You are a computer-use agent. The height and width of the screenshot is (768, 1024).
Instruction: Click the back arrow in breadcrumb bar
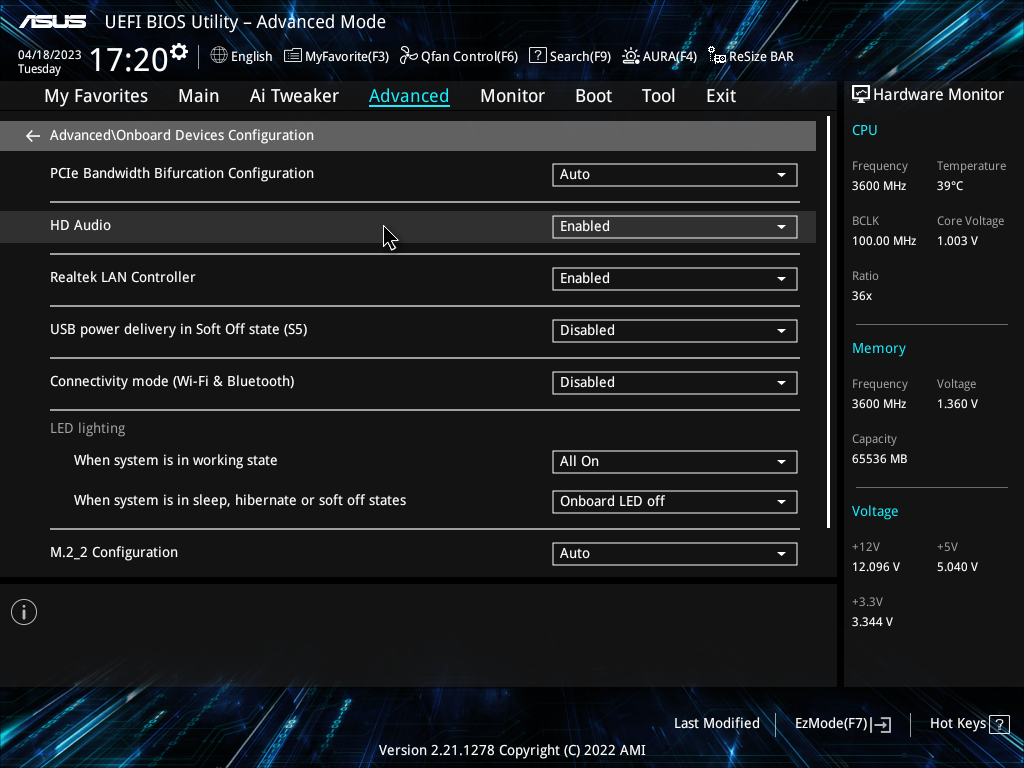tap(33, 136)
